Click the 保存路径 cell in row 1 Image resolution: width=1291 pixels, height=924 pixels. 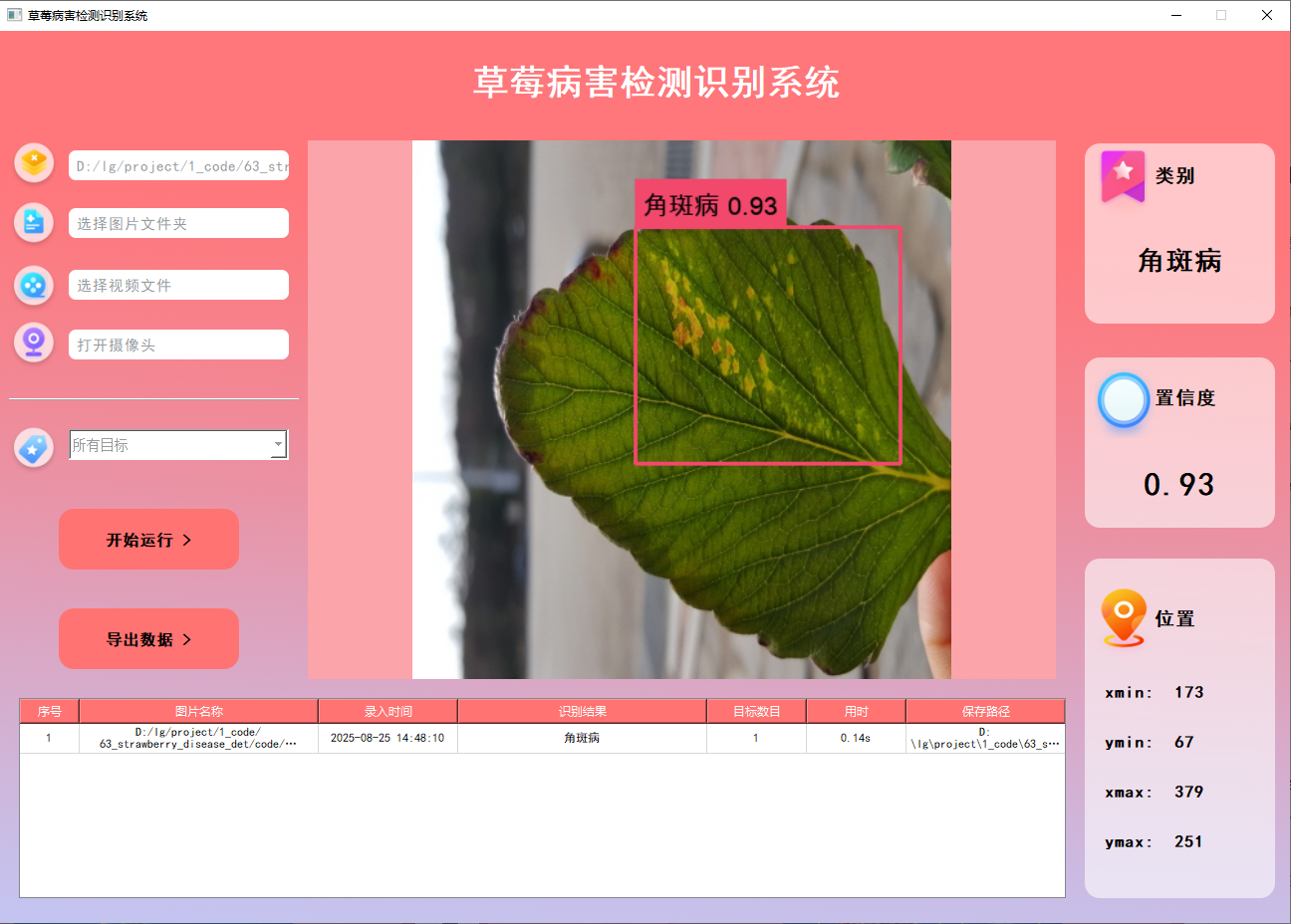click(985, 741)
